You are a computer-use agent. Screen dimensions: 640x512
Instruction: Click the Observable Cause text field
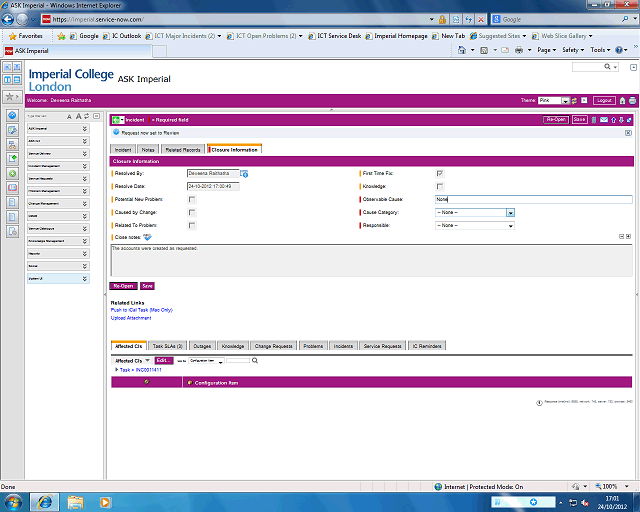tap(532, 199)
